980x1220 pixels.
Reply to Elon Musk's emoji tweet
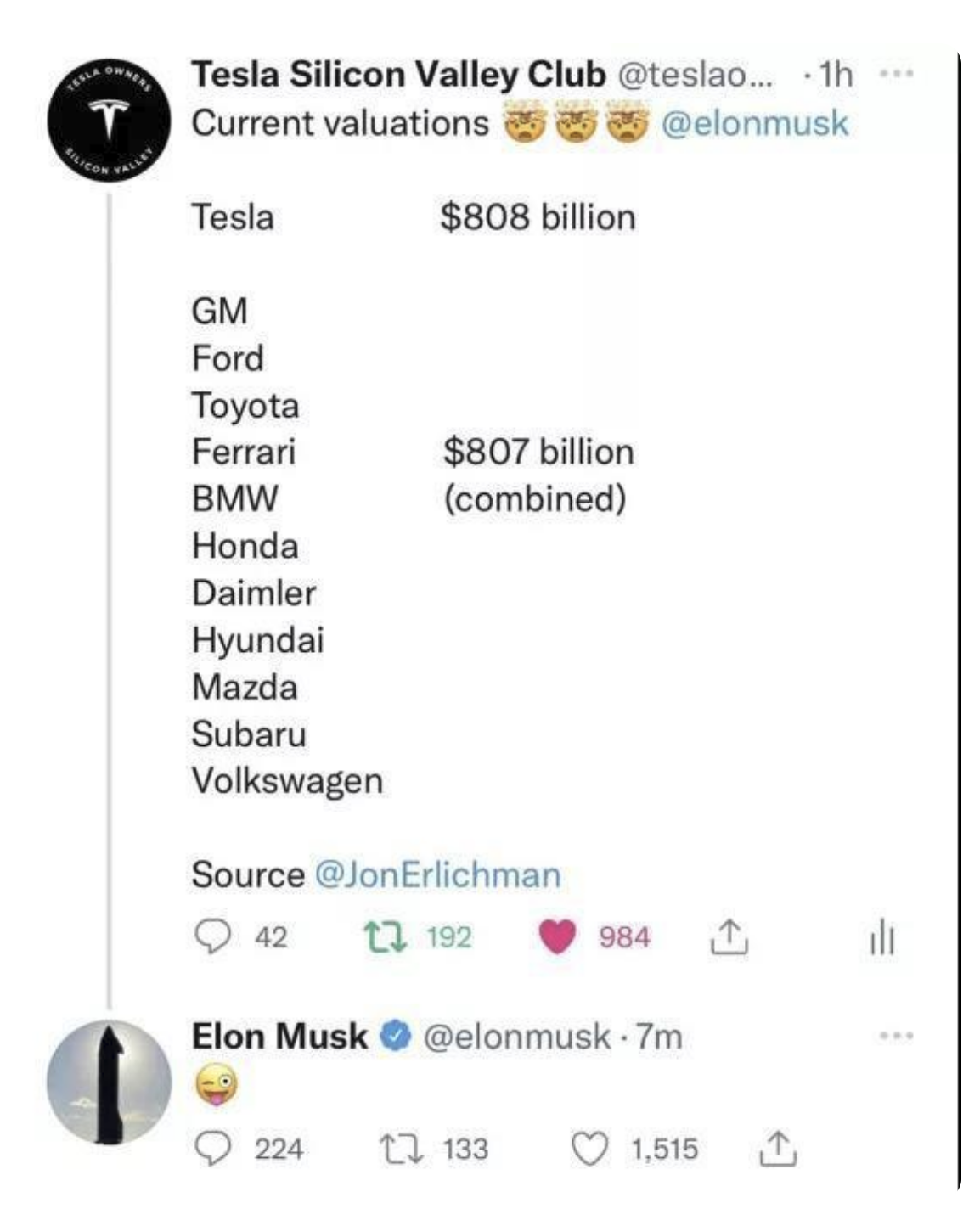[x=212, y=1149]
